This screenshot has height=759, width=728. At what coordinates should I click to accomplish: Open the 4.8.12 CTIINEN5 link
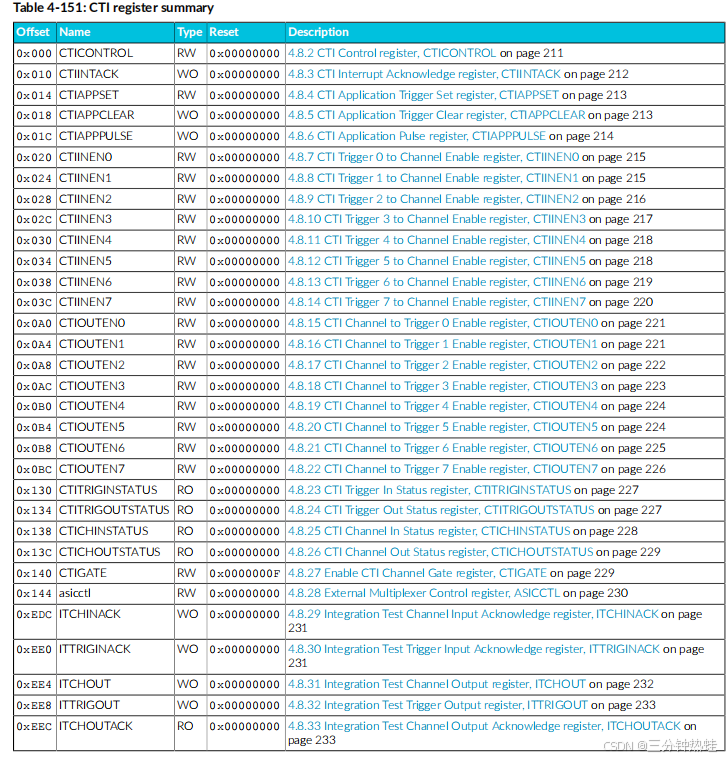pyautogui.click(x=437, y=261)
